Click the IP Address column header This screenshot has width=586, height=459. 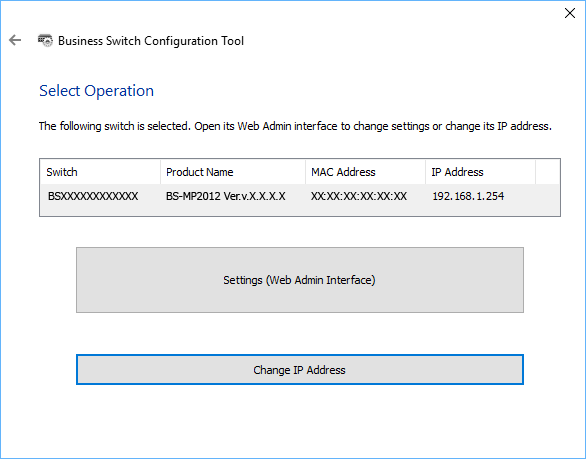coord(481,172)
